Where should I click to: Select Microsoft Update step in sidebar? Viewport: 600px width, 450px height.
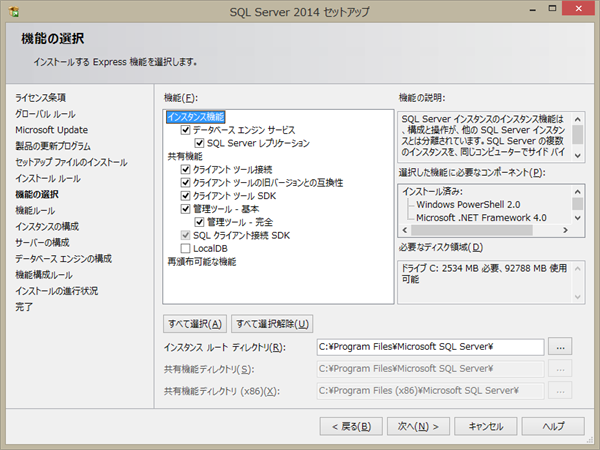coord(52,130)
